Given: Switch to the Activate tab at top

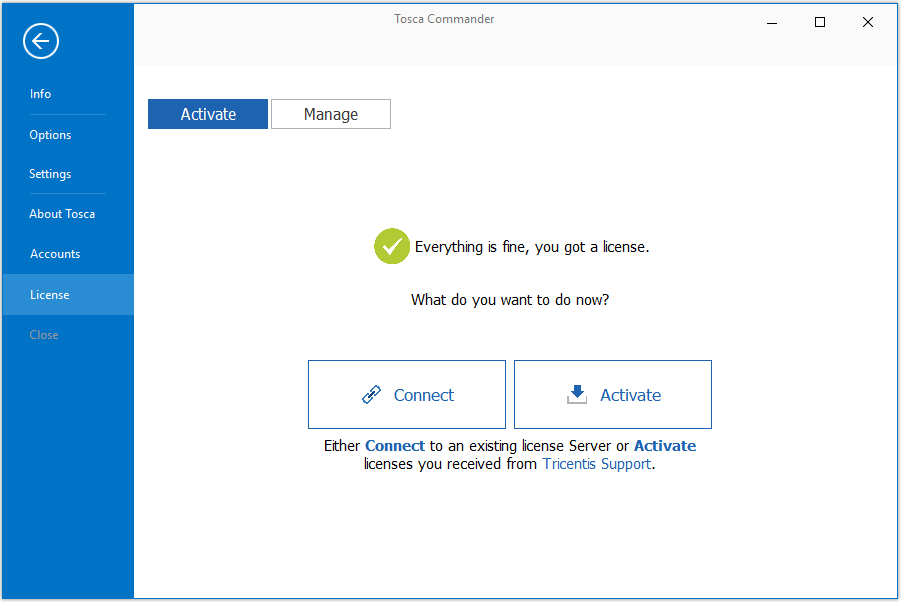Looking at the screenshot, I should tap(208, 114).
